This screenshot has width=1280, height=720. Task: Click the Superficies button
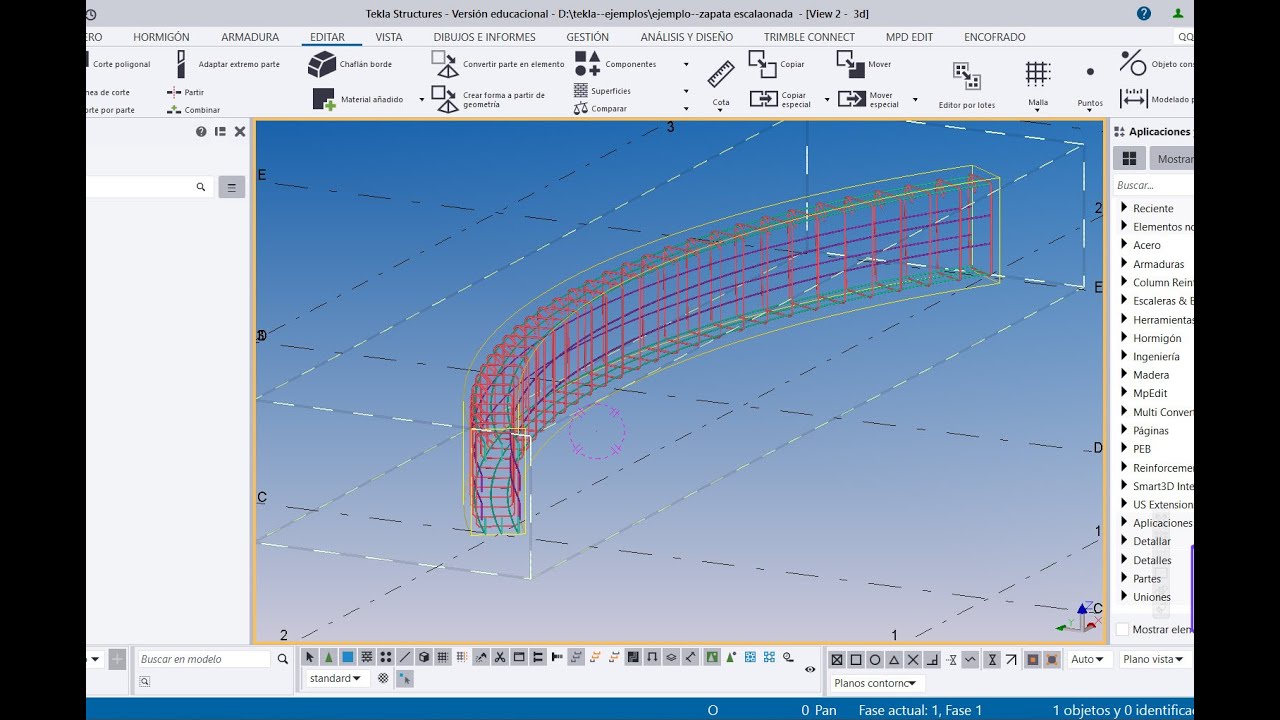click(x=602, y=91)
